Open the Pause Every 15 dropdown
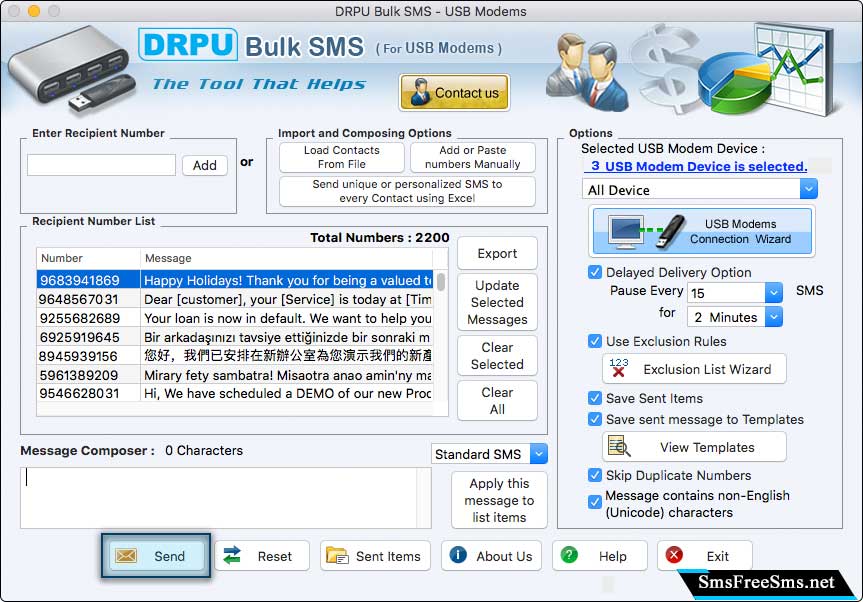This screenshot has height=602, width=863. click(x=773, y=293)
